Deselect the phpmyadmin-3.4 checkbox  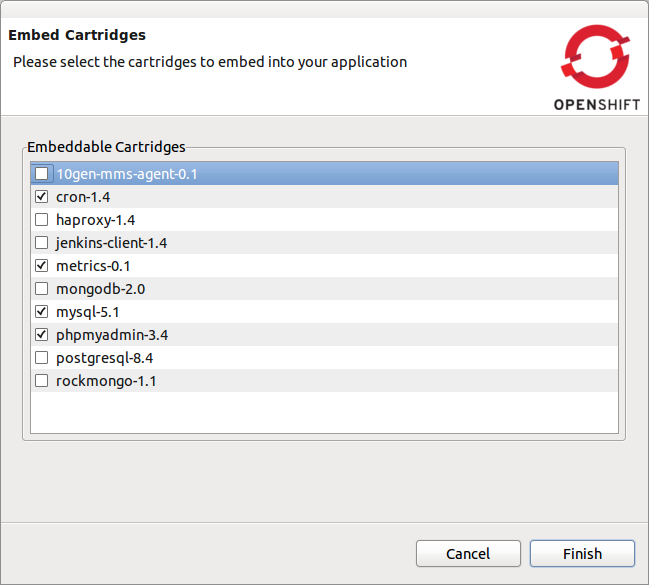[41, 335]
